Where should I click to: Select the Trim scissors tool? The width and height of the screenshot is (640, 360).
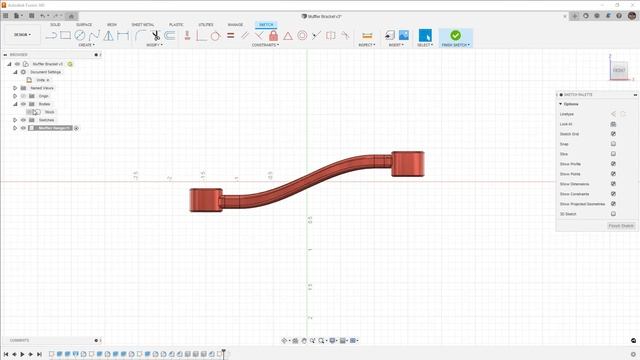(156, 36)
